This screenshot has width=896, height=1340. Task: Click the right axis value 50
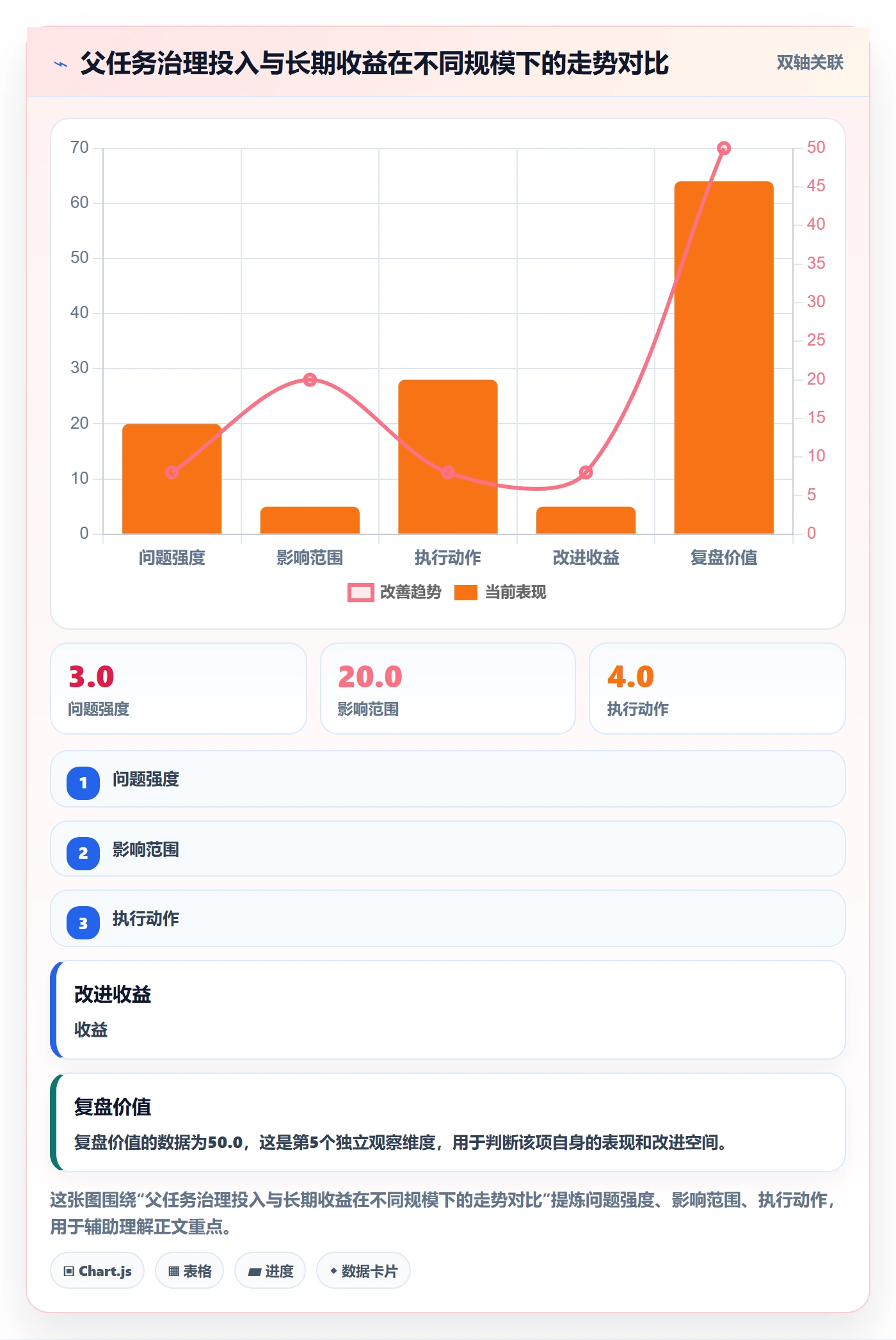pos(816,147)
